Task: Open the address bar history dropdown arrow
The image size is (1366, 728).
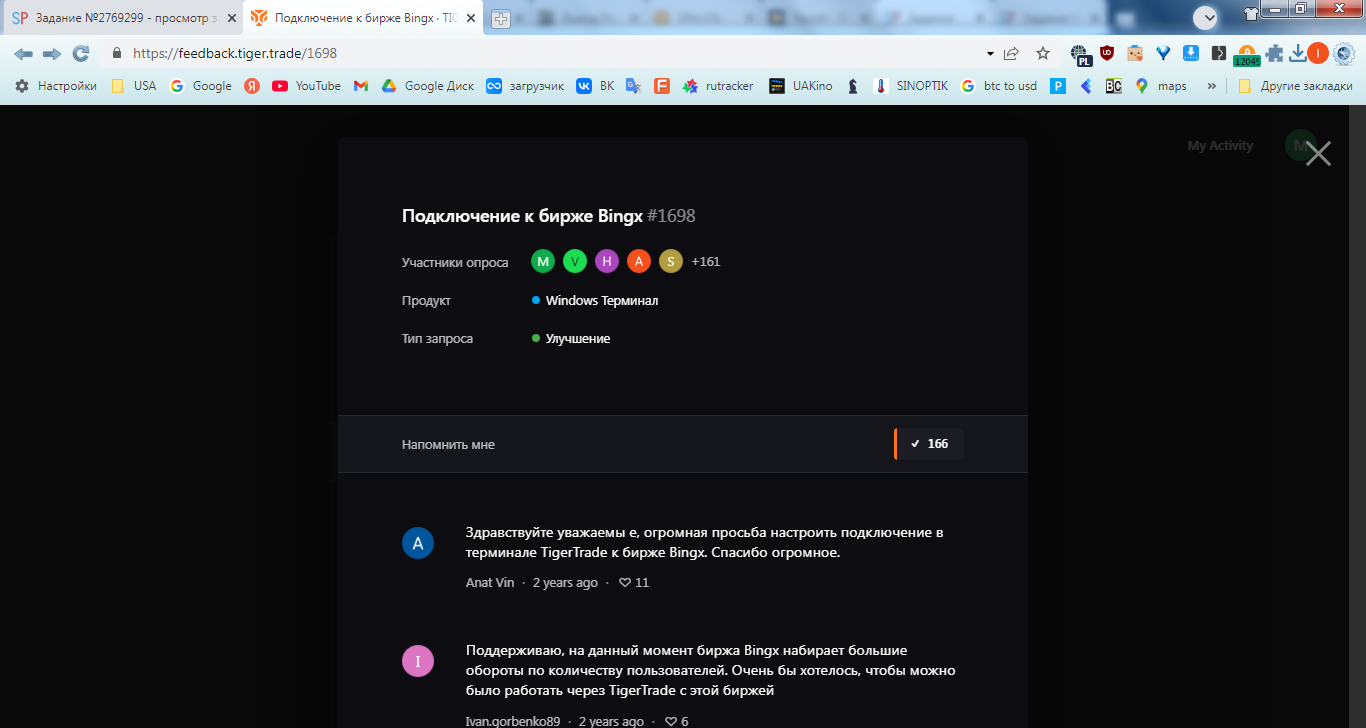Action: 990,54
